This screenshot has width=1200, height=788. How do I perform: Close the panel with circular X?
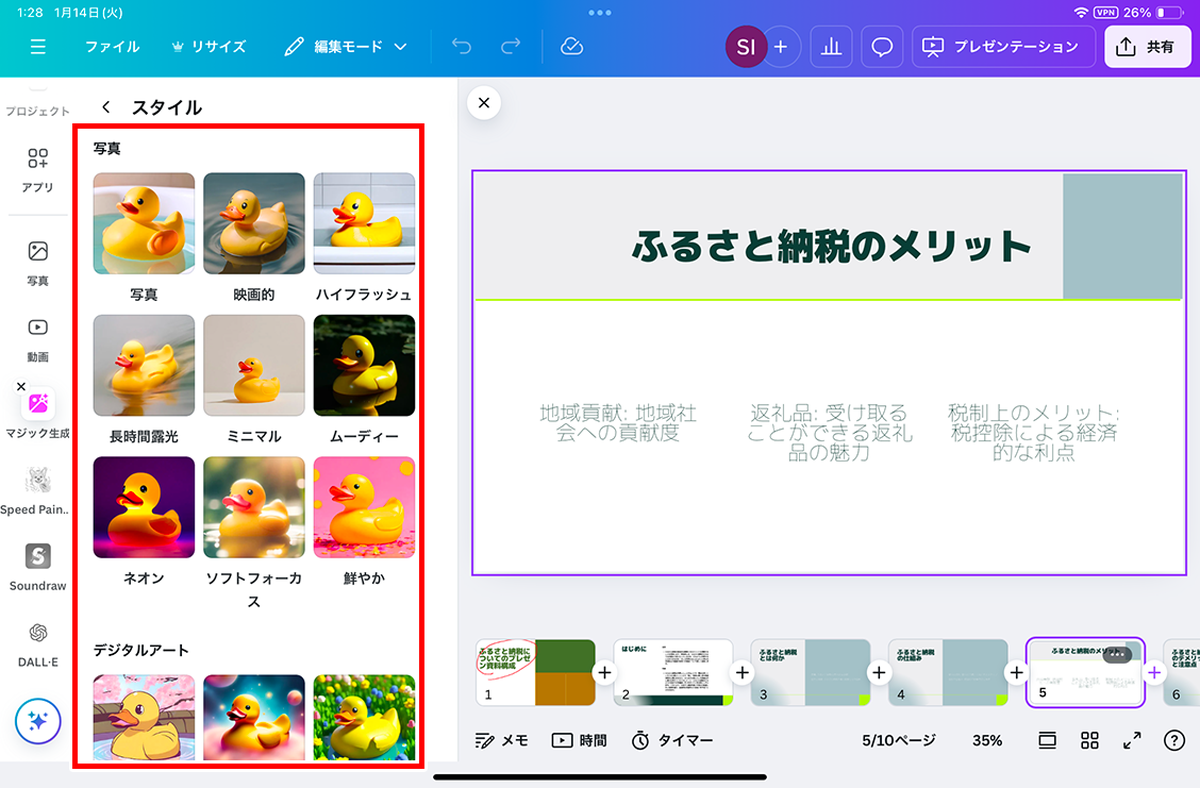point(484,103)
